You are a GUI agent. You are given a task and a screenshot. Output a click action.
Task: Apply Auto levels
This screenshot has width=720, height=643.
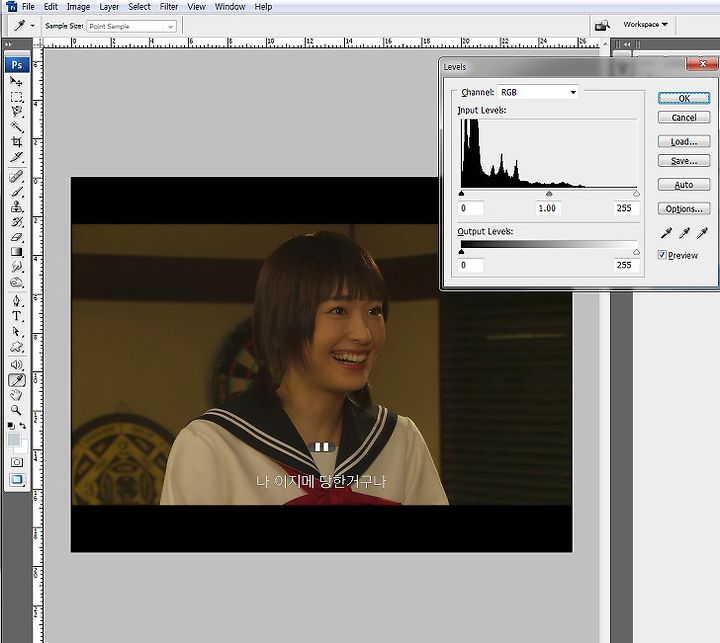(x=684, y=185)
